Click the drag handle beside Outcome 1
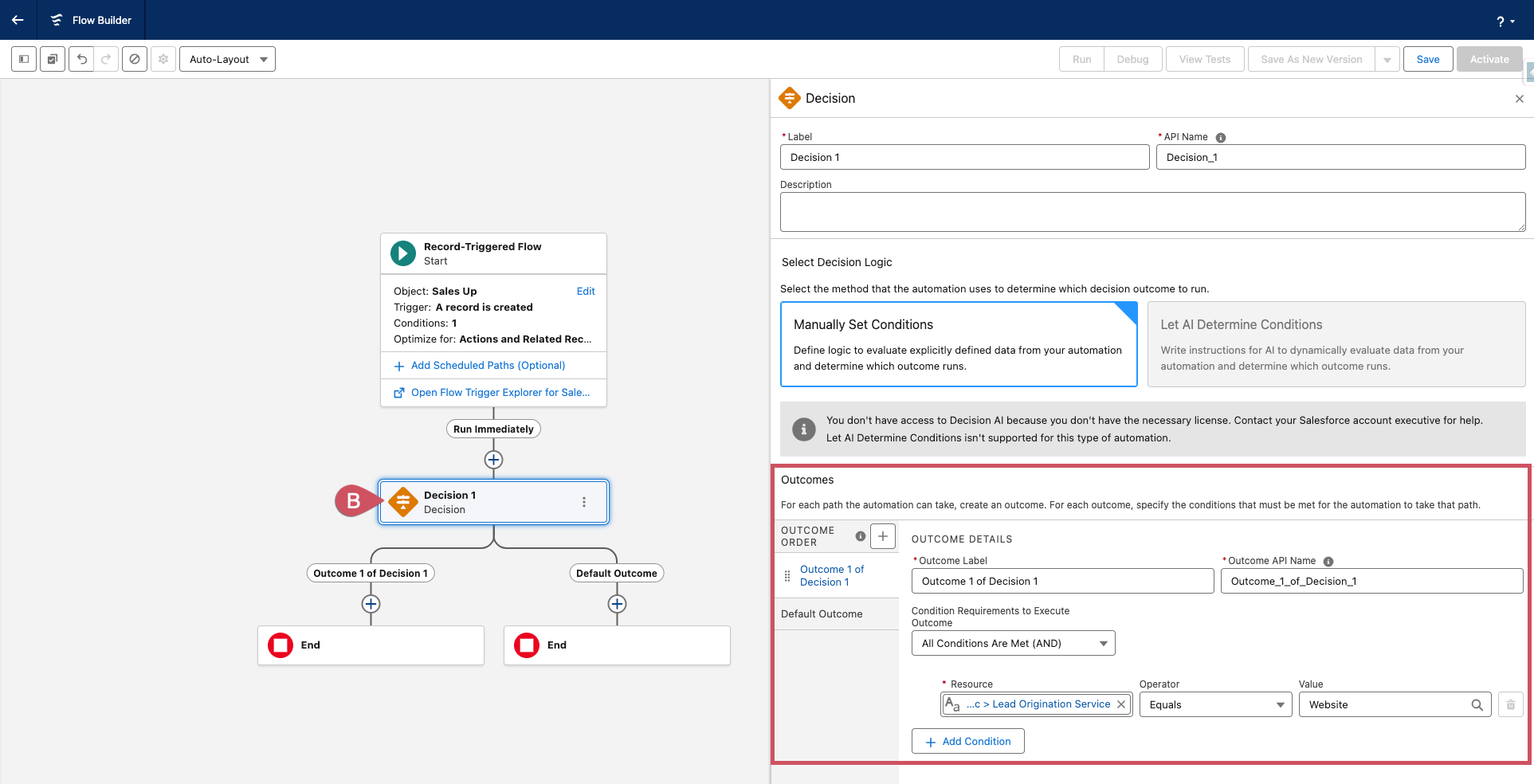Image resolution: width=1534 pixels, height=784 pixels. [x=787, y=575]
